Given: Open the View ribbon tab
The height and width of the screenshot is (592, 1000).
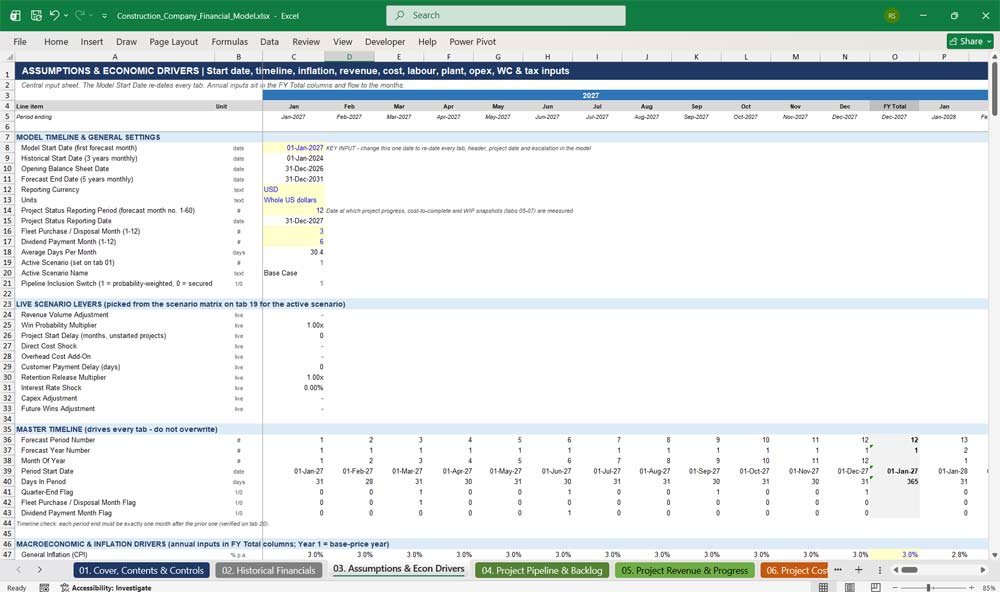Looking at the screenshot, I should click(x=342, y=41).
